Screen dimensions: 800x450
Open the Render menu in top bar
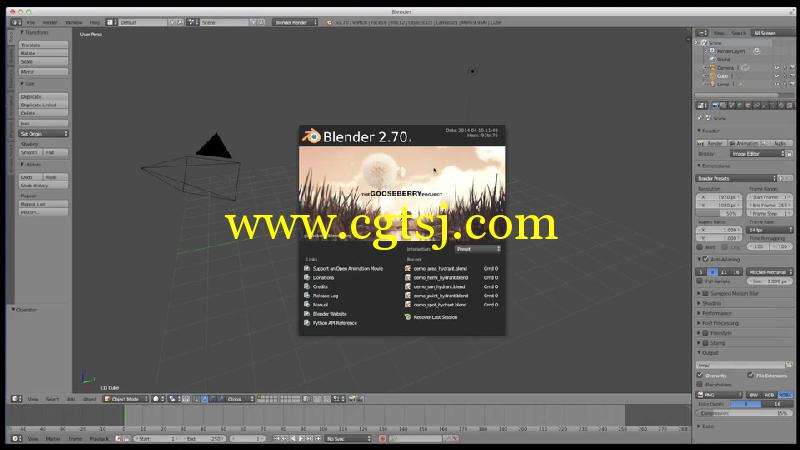(49, 22)
